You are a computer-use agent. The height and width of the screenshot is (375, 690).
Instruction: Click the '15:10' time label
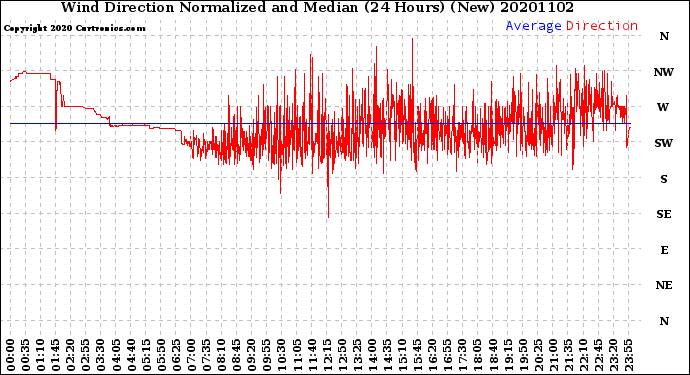[x=402, y=355]
